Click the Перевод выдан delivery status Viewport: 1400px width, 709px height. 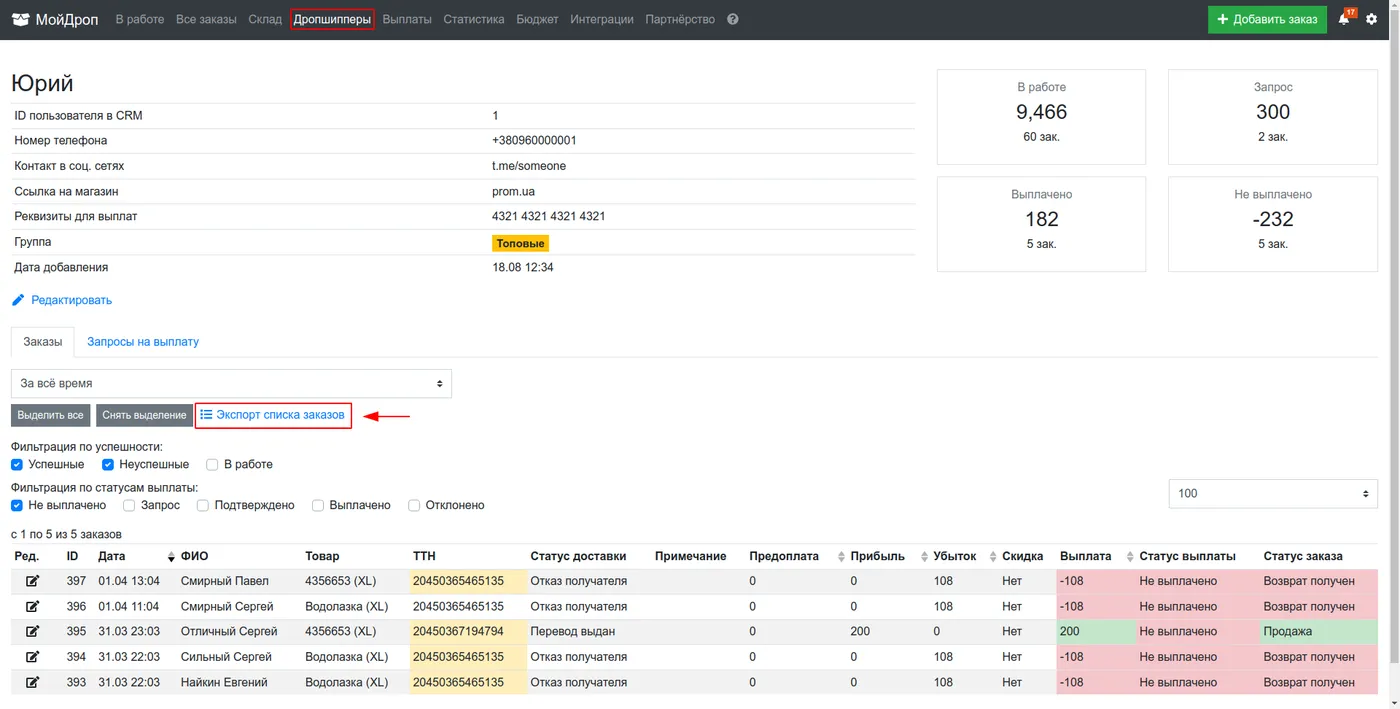click(x=573, y=632)
